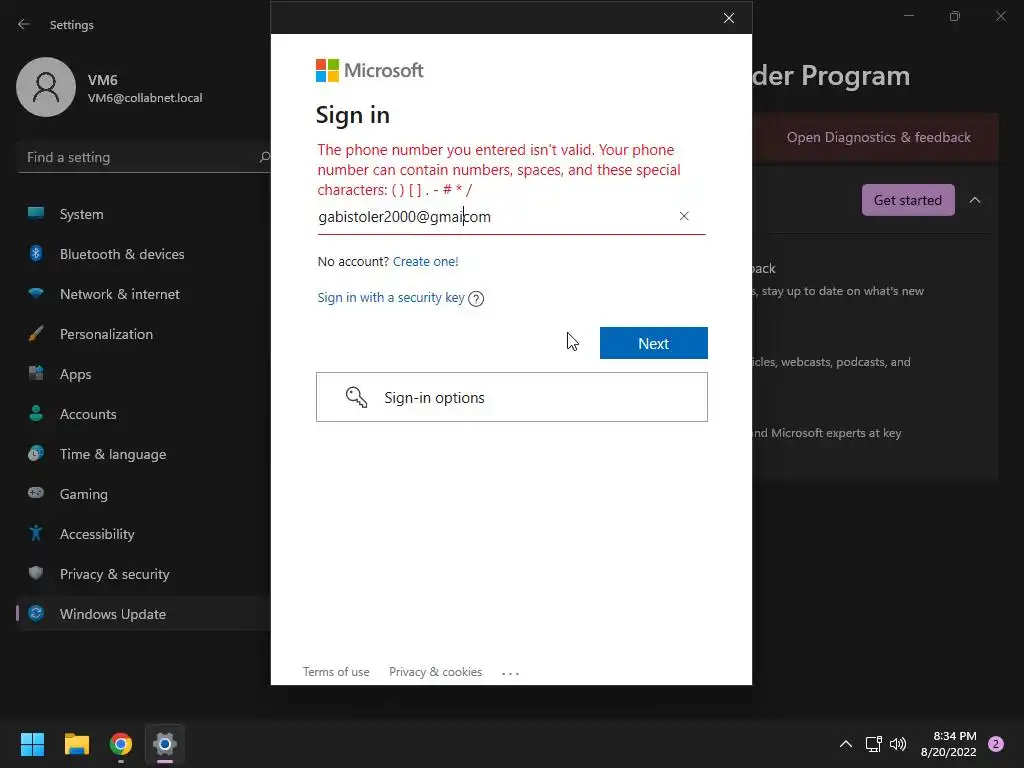Open the Privacy & cookies link
Screen dimensions: 1024x768
pyautogui.click(x=436, y=671)
